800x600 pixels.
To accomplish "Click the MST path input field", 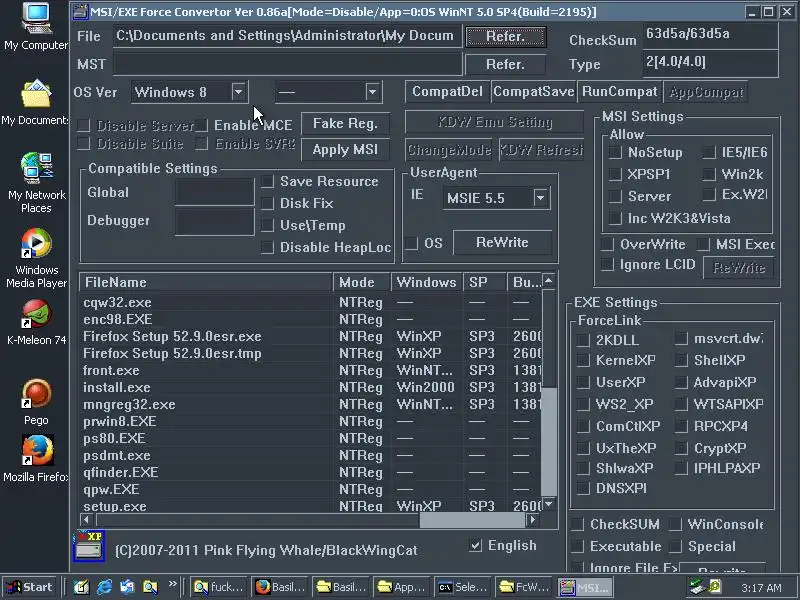I will (x=288, y=64).
